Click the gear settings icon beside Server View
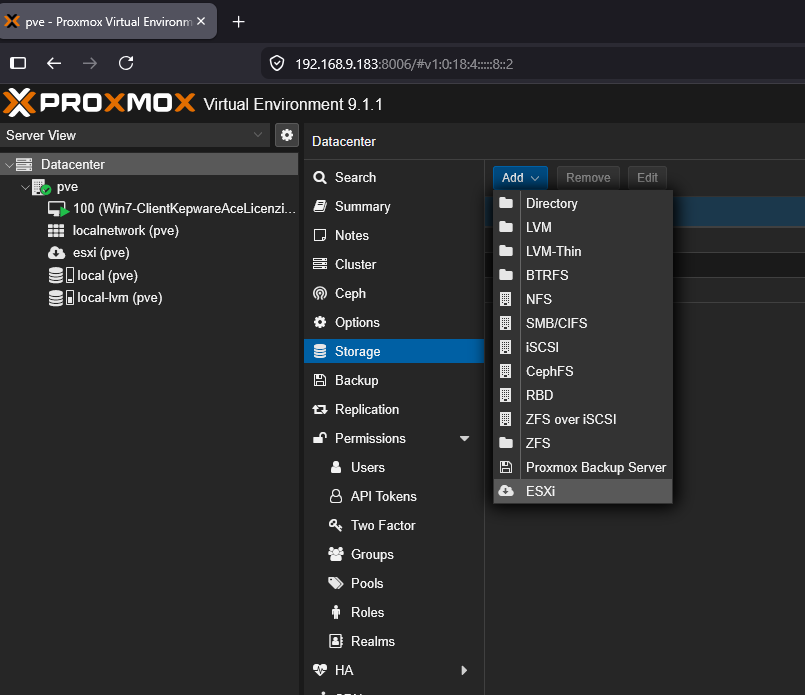Image resolution: width=805 pixels, height=695 pixels. tap(286, 135)
